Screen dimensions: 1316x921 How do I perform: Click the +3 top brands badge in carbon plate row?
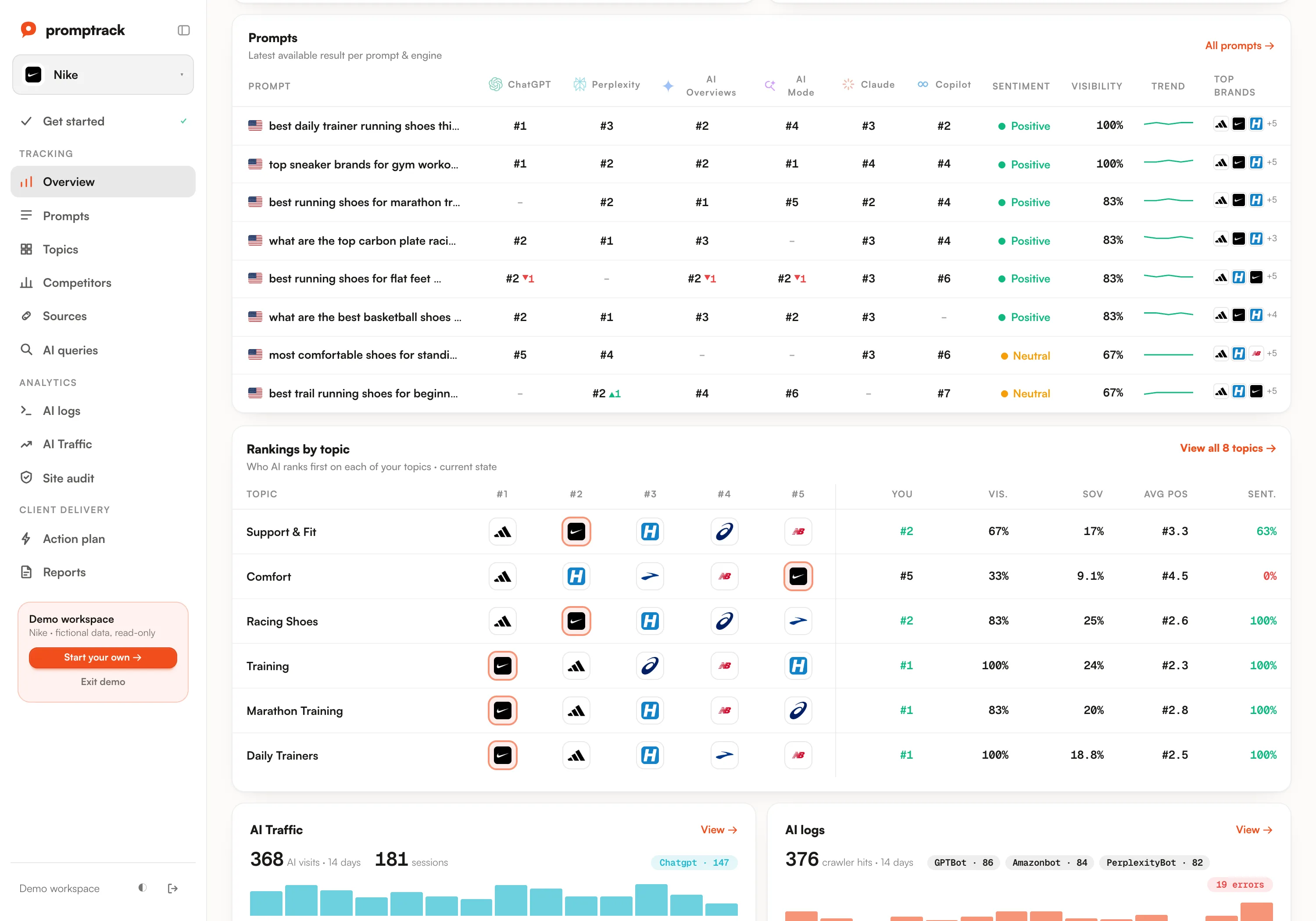pyautogui.click(x=1272, y=239)
